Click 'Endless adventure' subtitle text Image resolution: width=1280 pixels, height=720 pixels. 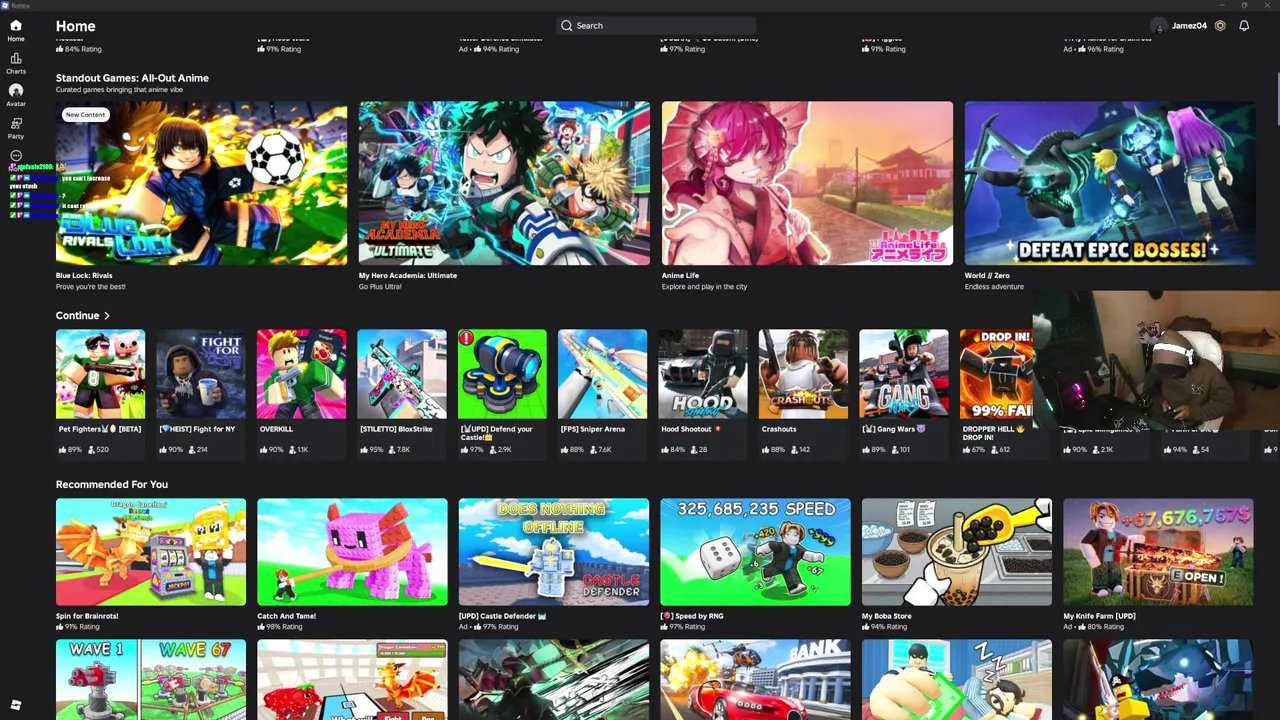pyautogui.click(x=994, y=287)
